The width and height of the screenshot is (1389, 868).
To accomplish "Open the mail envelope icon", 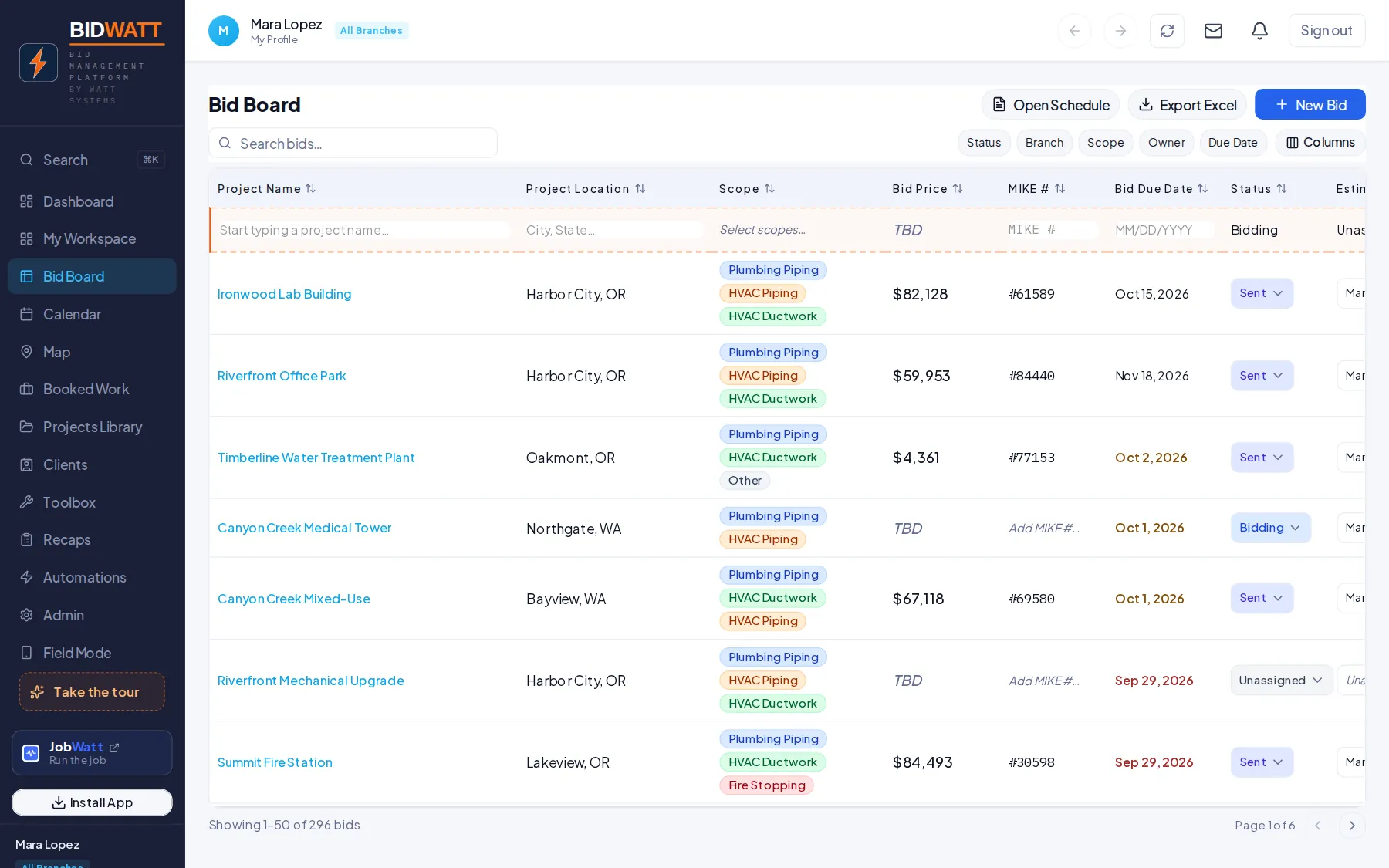I will coord(1213,31).
